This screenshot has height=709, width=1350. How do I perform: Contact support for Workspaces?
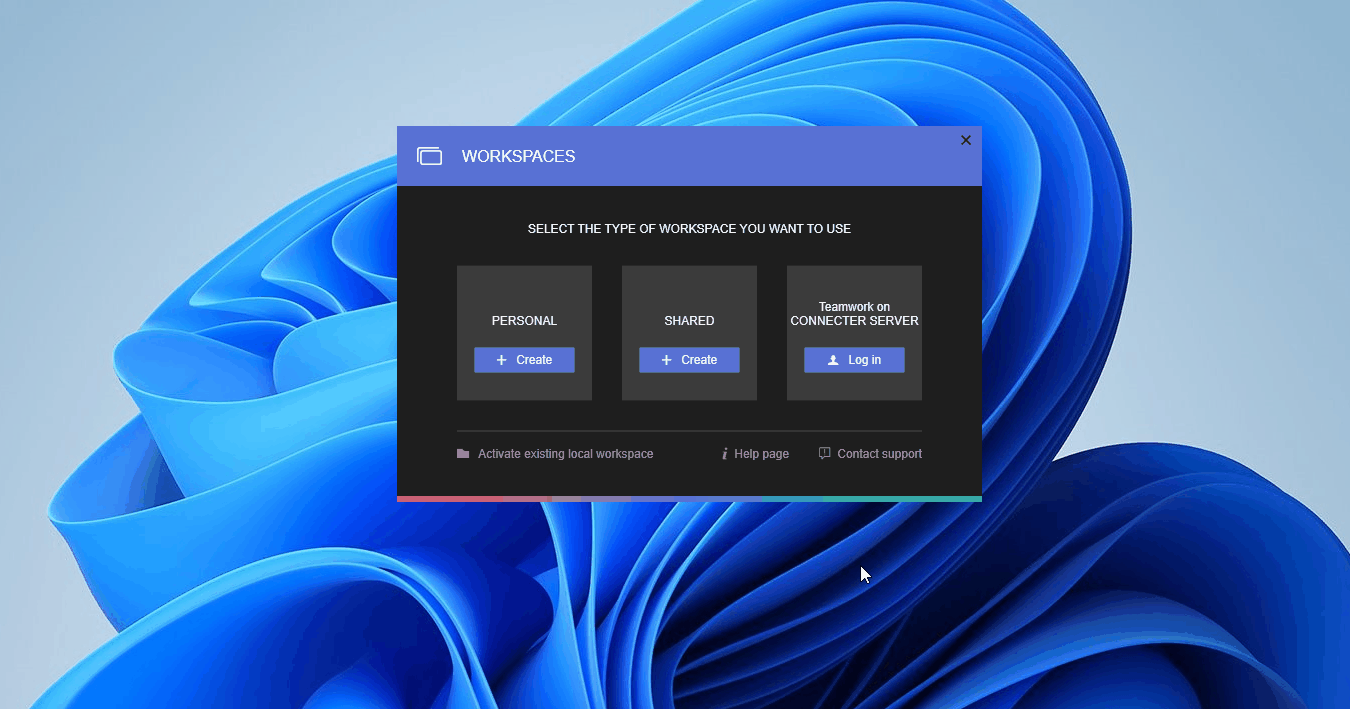tap(880, 453)
